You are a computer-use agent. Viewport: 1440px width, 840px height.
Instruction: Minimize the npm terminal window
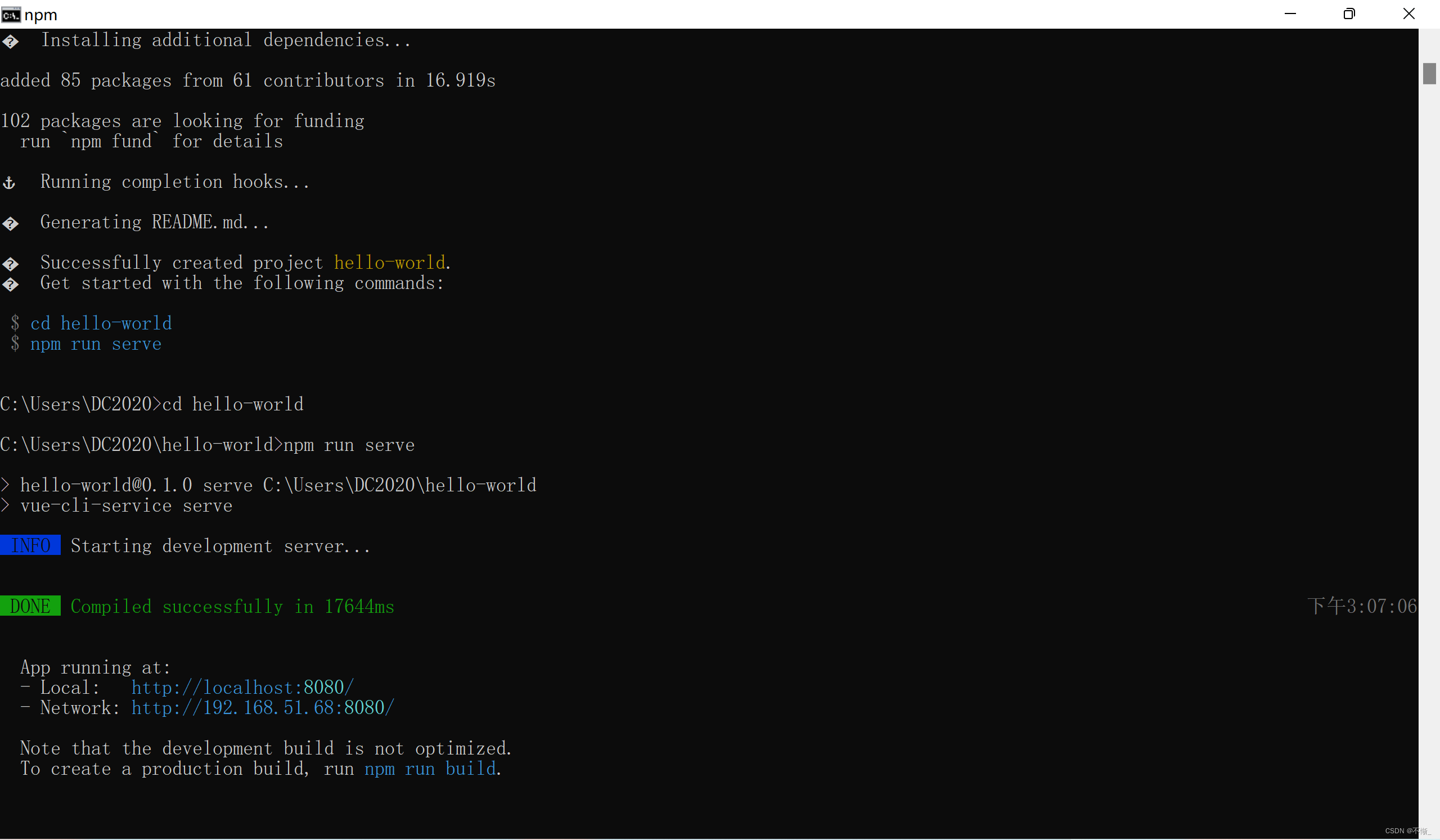(1290, 14)
